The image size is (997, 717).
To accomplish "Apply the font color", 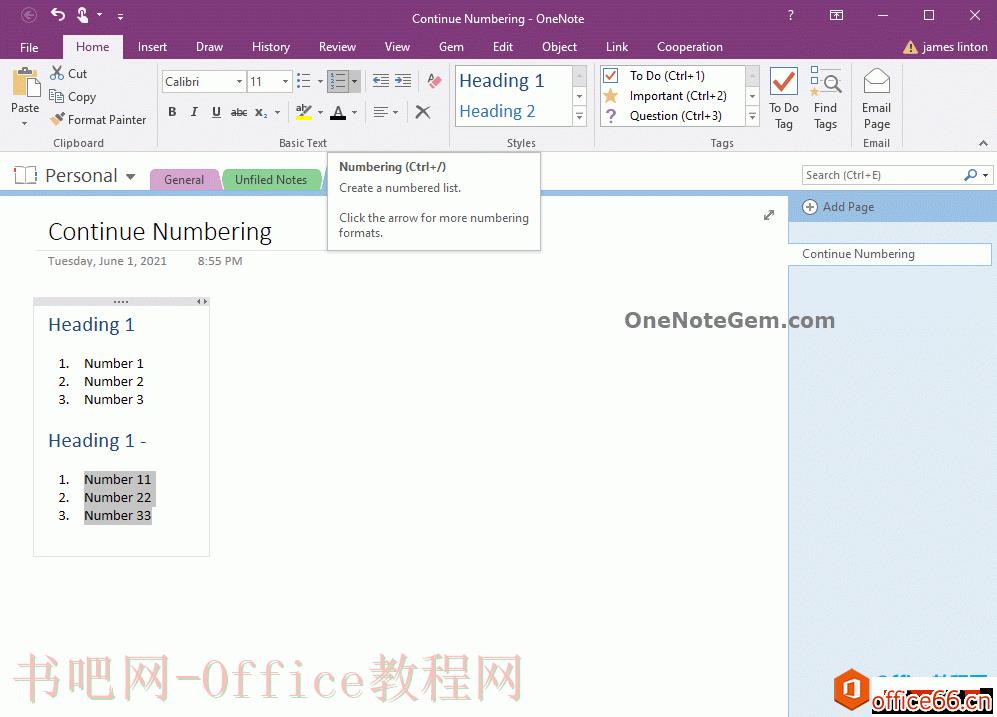I will pyautogui.click(x=338, y=113).
